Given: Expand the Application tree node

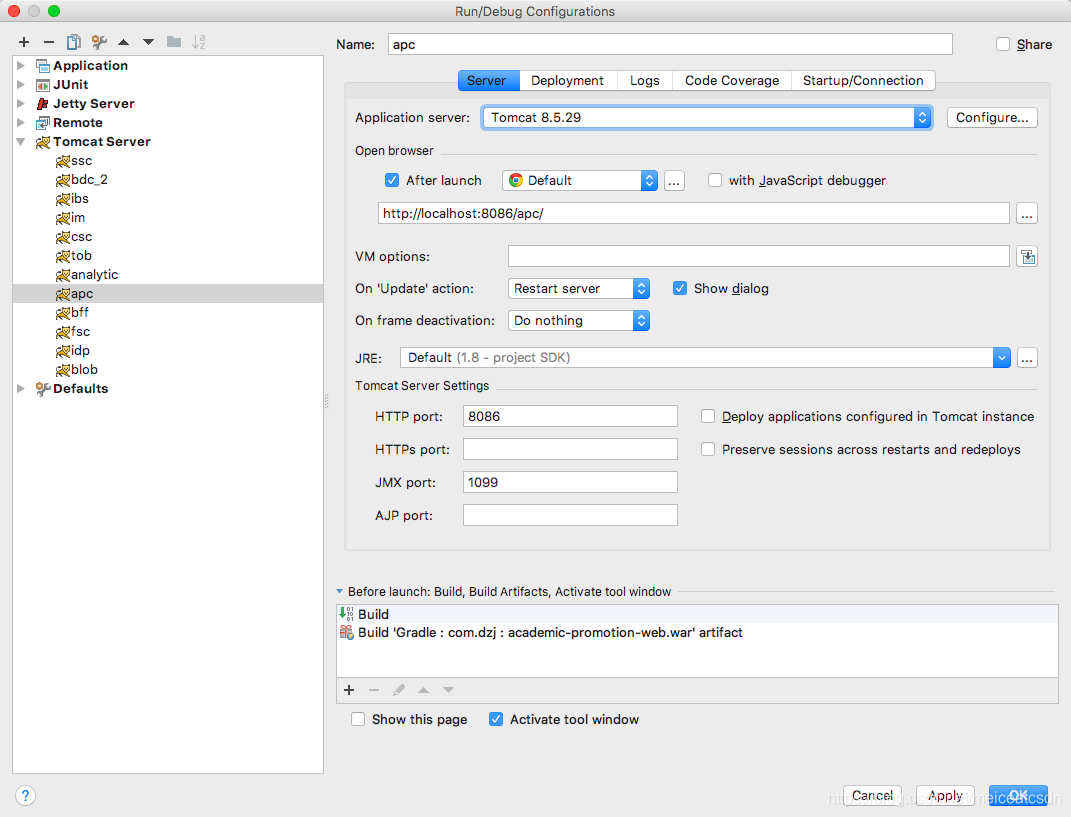Looking at the screenshot, I should tap(21, 66).
